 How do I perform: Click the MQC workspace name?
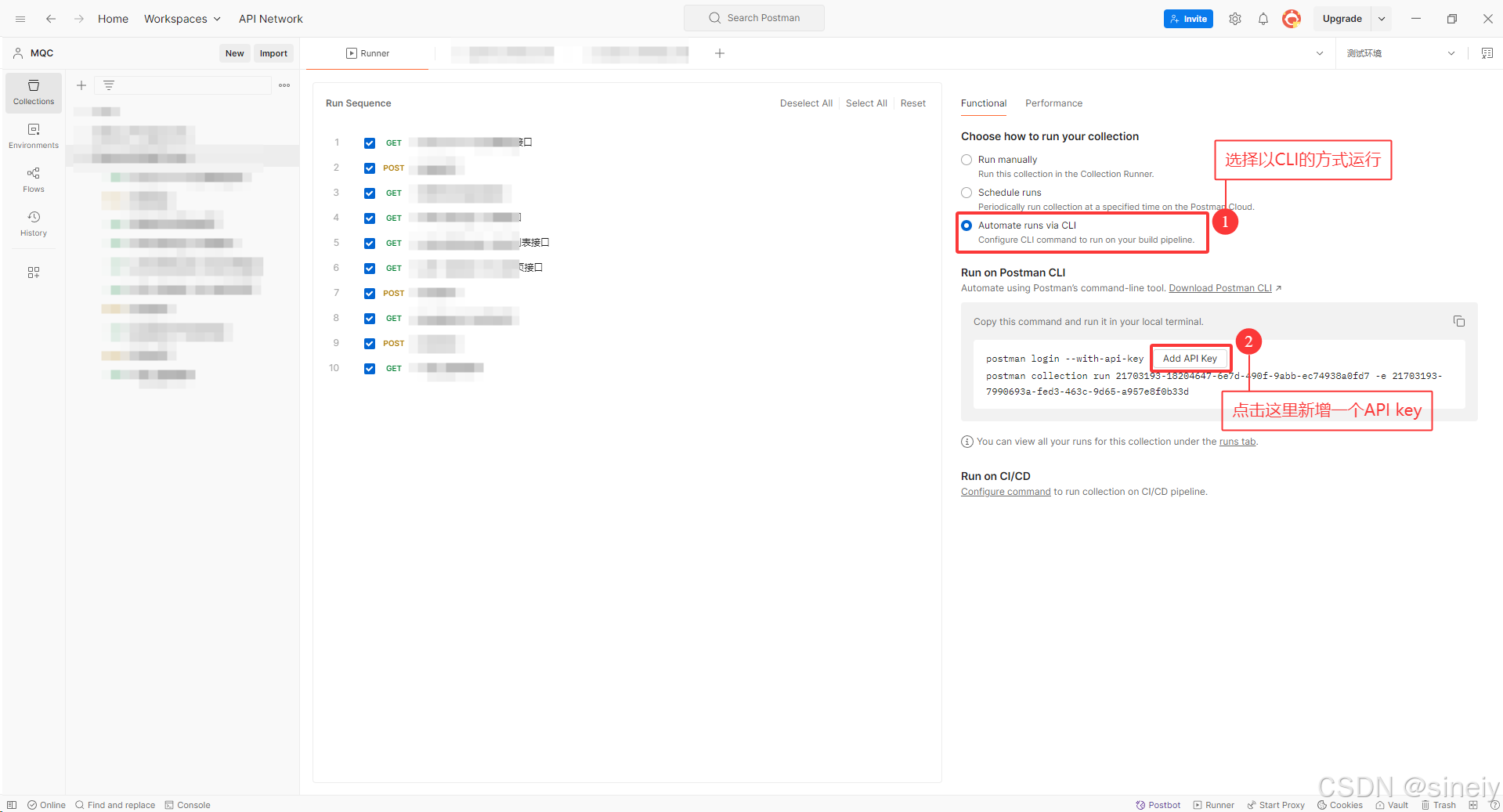(x=42, y=53)
